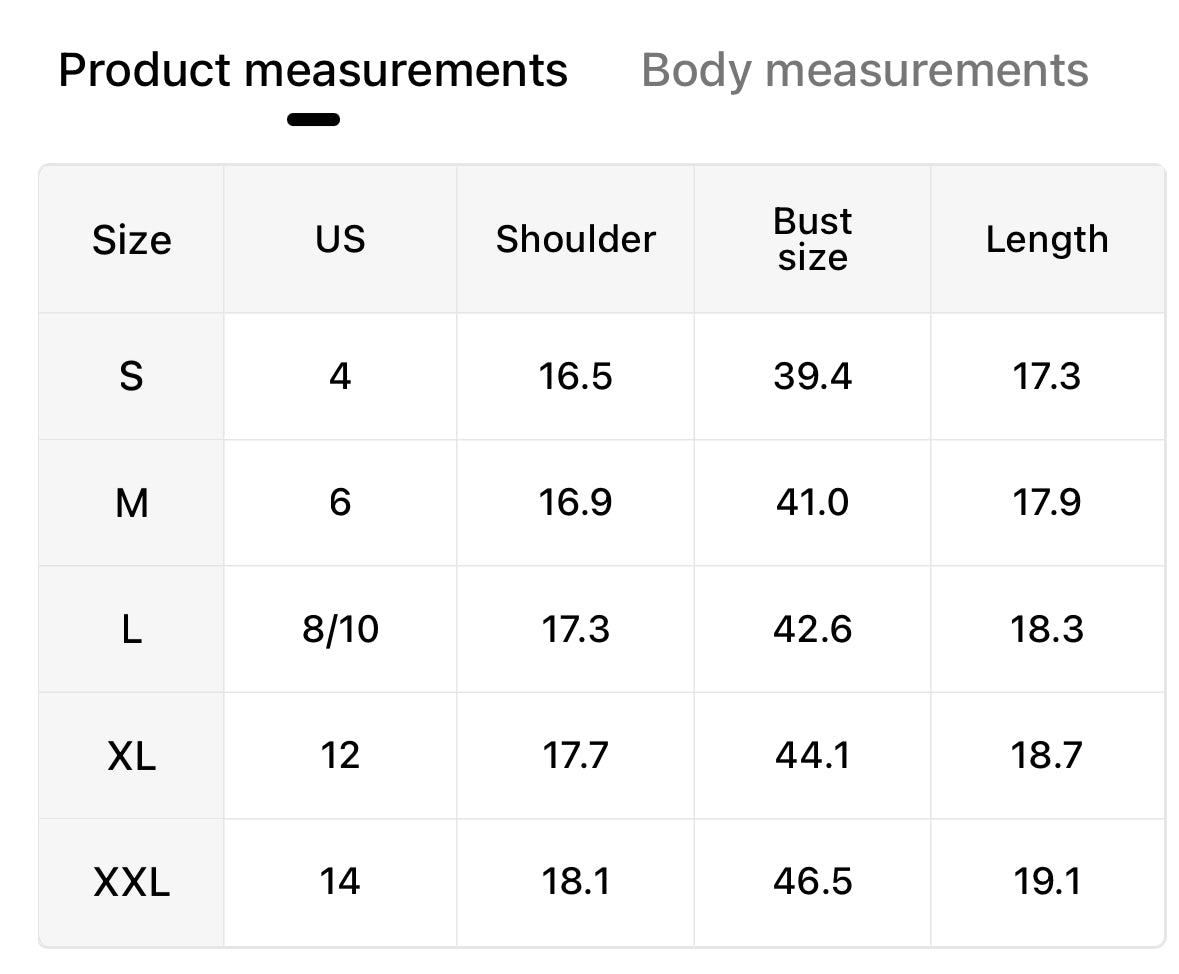Click the 8/10 US size cell
The image size is (1179, 974).
(340, 629)
